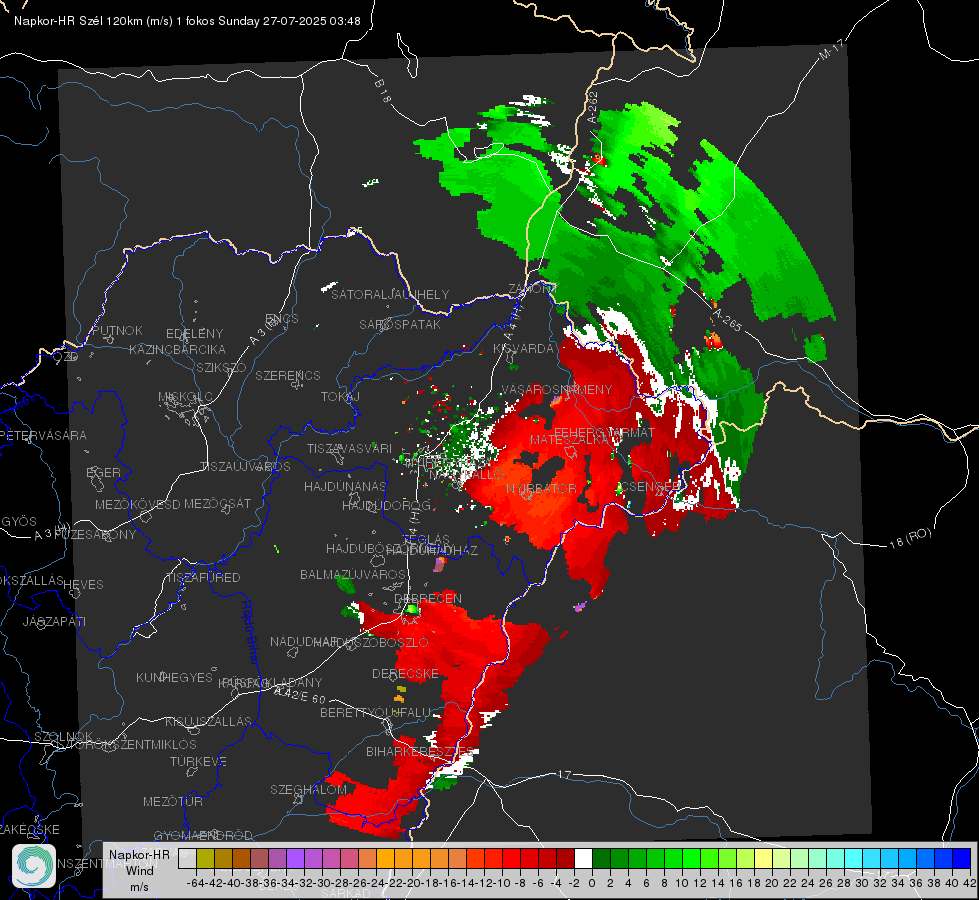Click the SZERENCS city label
The image size is (979, 900).
click(288, 375)
